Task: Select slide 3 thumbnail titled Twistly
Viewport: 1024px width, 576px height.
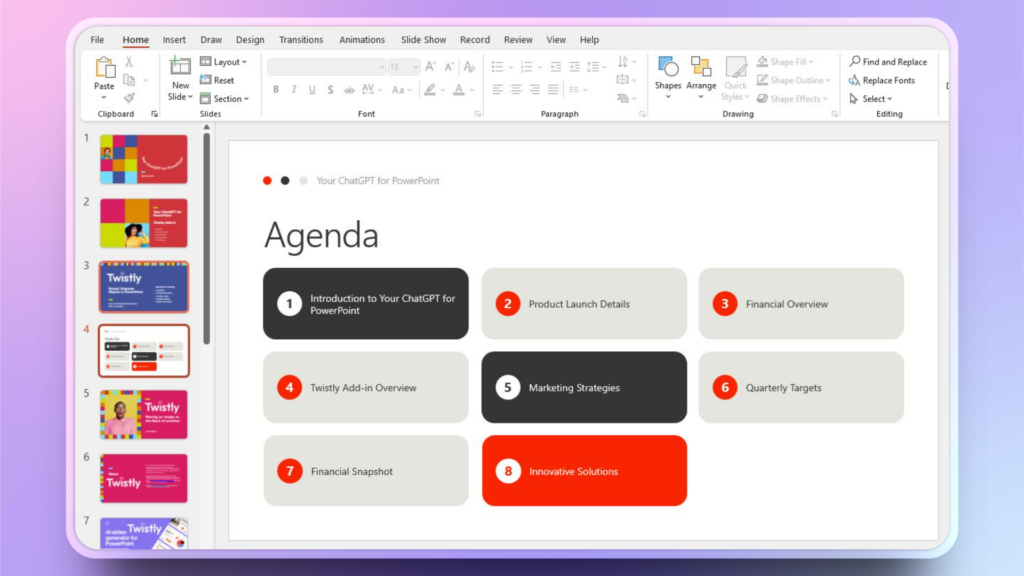Action: pos(144,287)
